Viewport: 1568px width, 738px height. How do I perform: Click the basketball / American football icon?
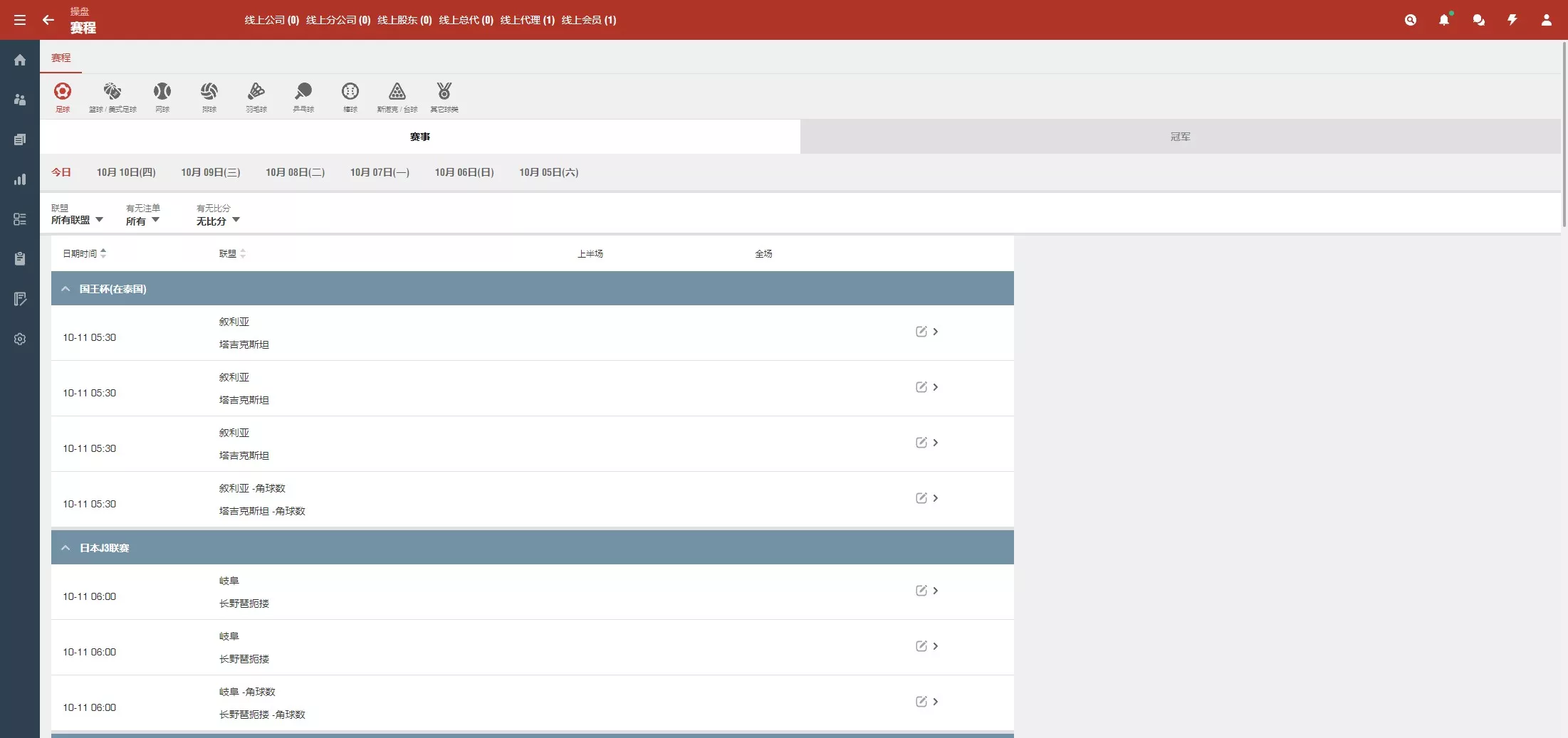[x=113, y=96]
